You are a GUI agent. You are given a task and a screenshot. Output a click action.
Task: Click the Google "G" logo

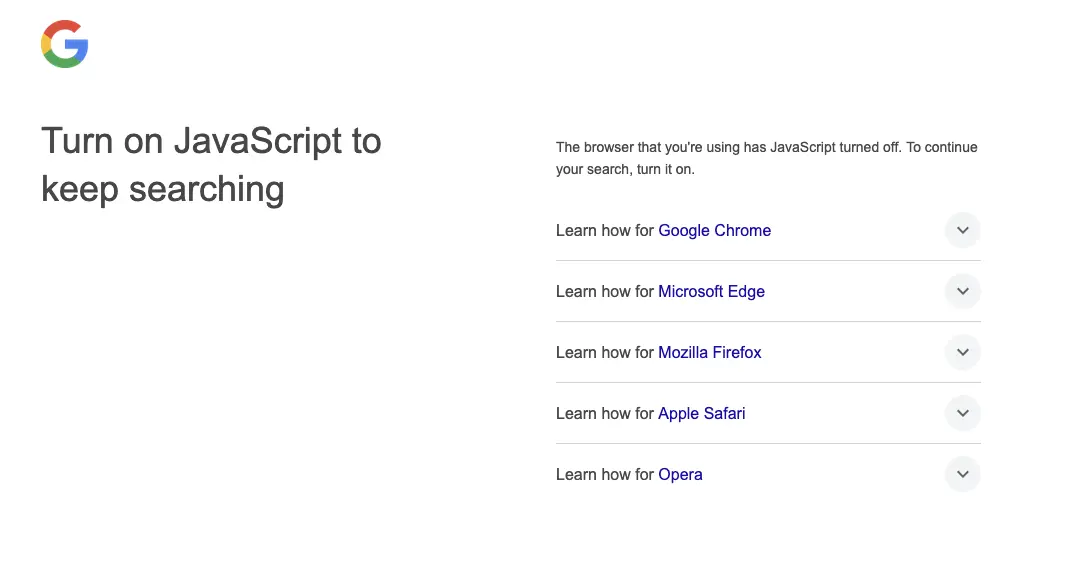coord(65,44)
